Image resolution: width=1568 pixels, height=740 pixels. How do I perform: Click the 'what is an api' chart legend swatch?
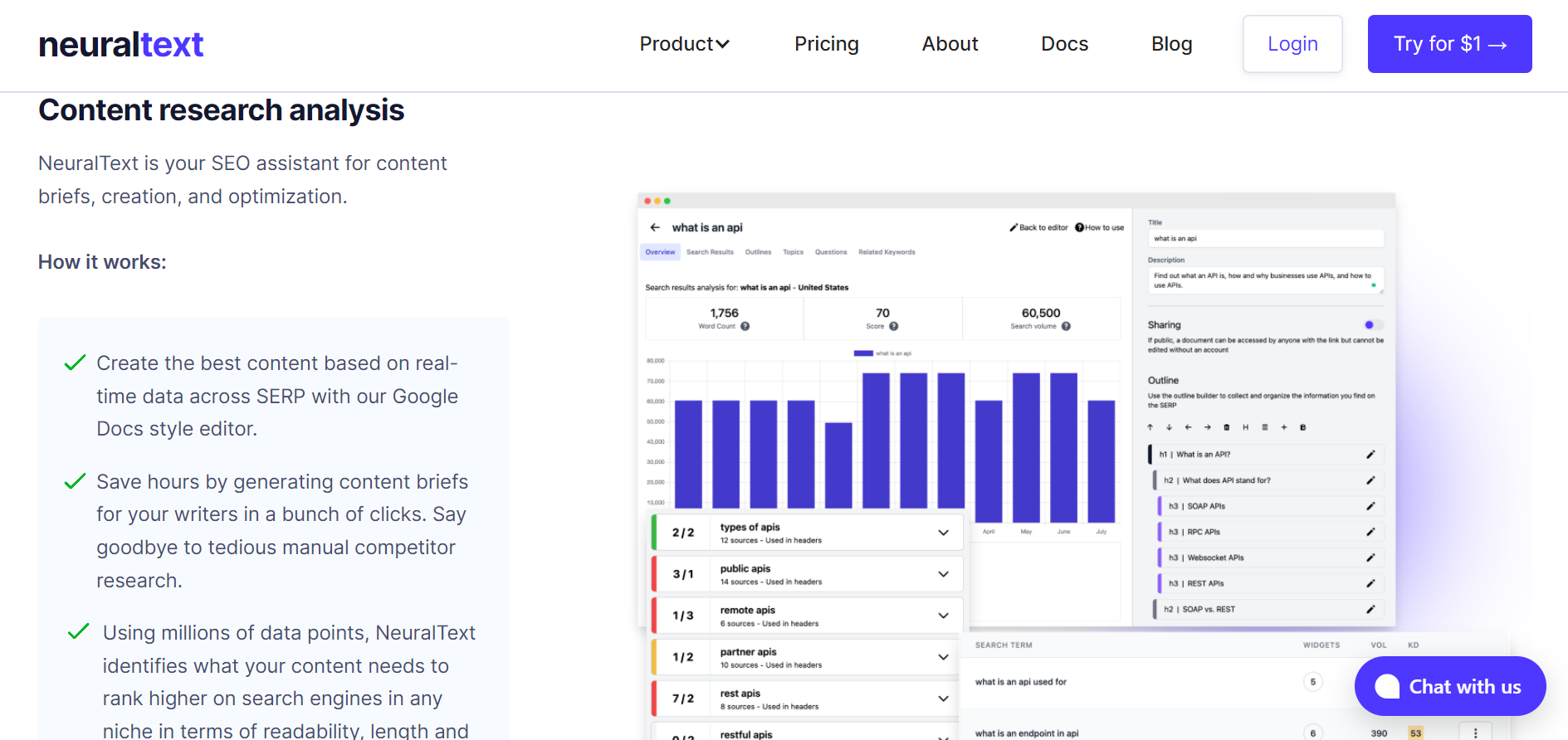pyautogui.click(x=863, y=353)
